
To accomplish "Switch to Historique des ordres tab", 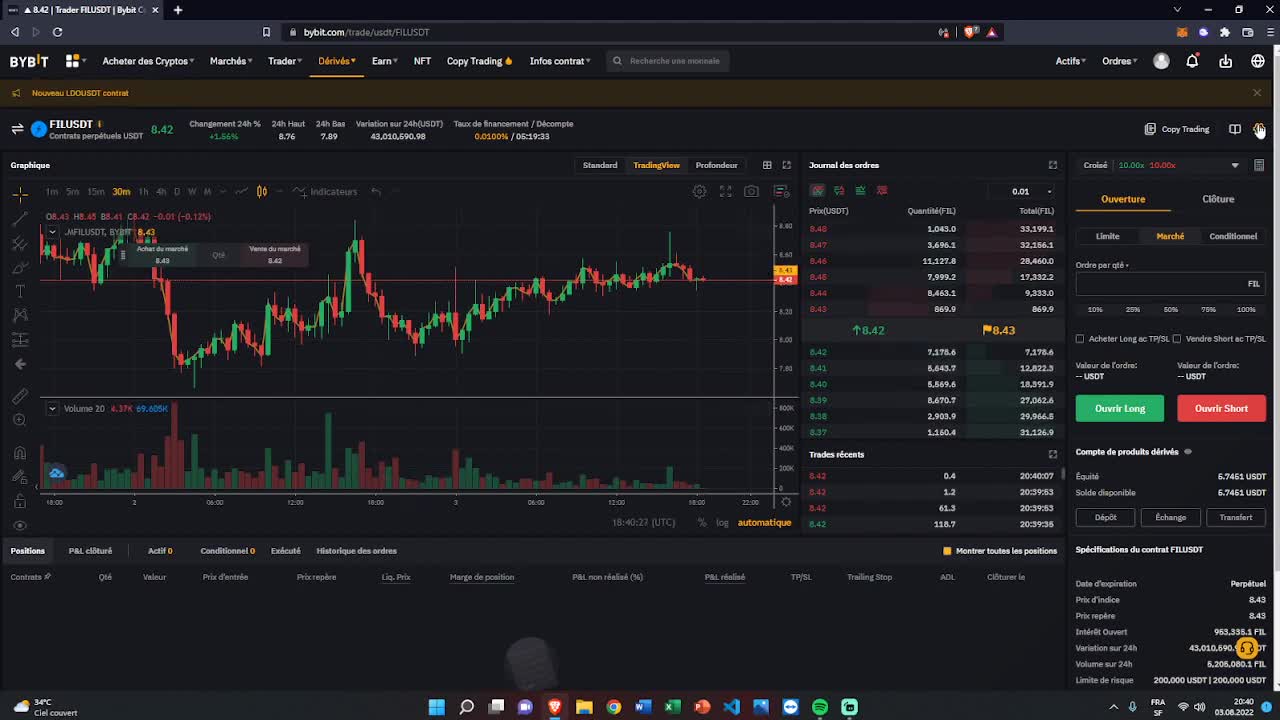I will point(356,551).
